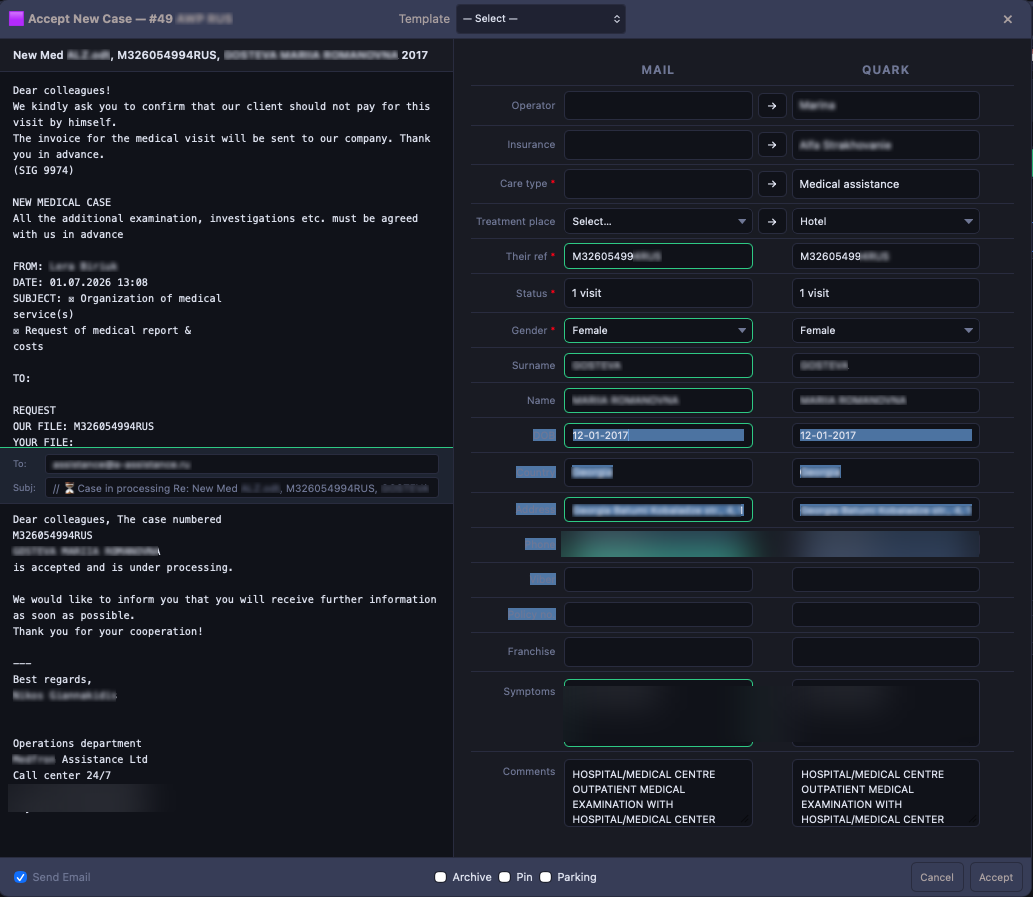Click the Cancel button
This screenshot has height=897, width=1033.
tap(937, 877)
